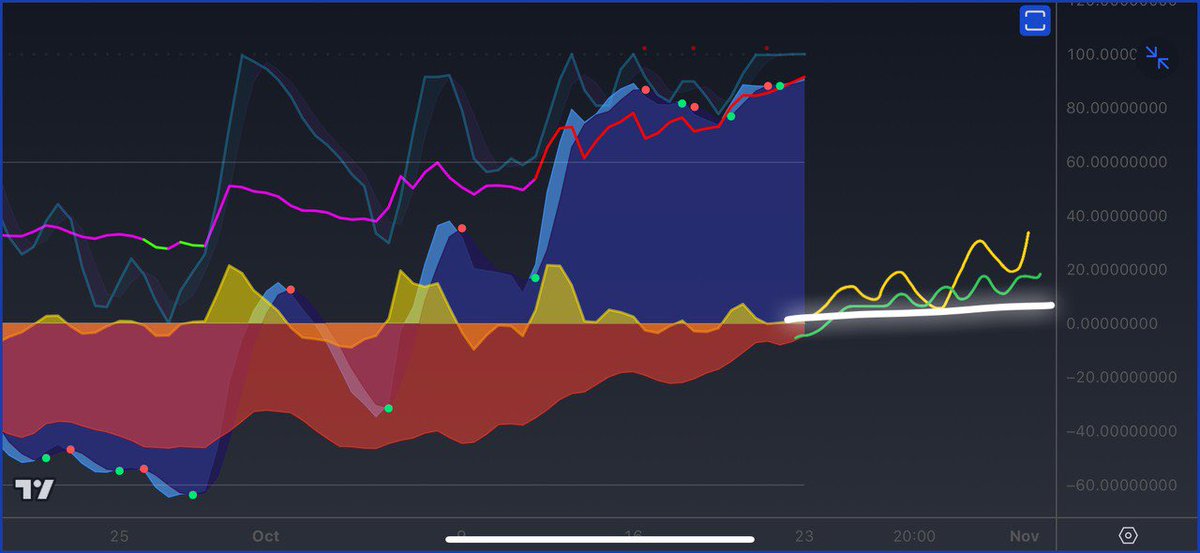Image resolution: width=1200 pixels, height=553 pixels.
Task: Tap the Oct date label
Action: (265, 536)
